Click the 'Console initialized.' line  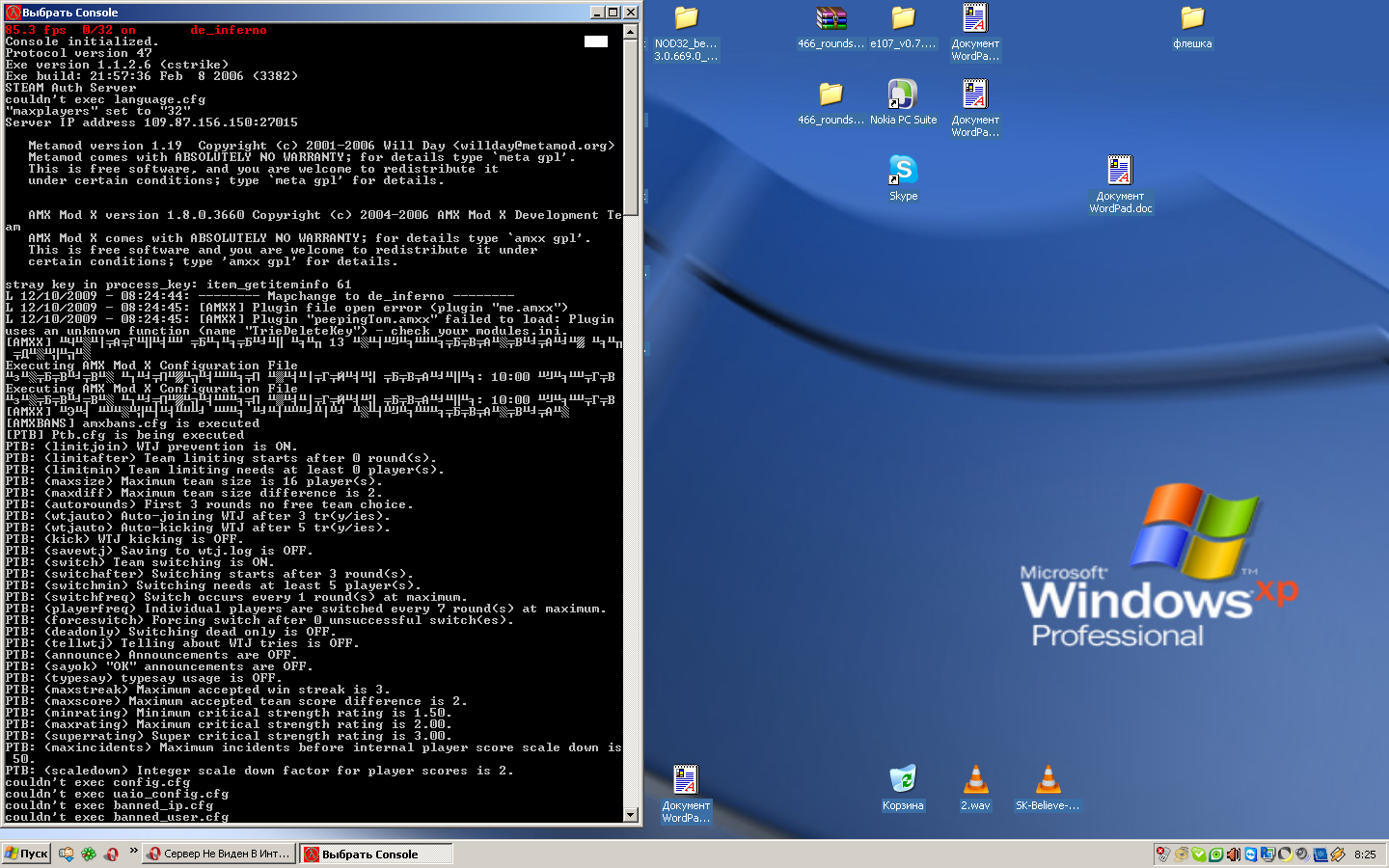[82, 41]
